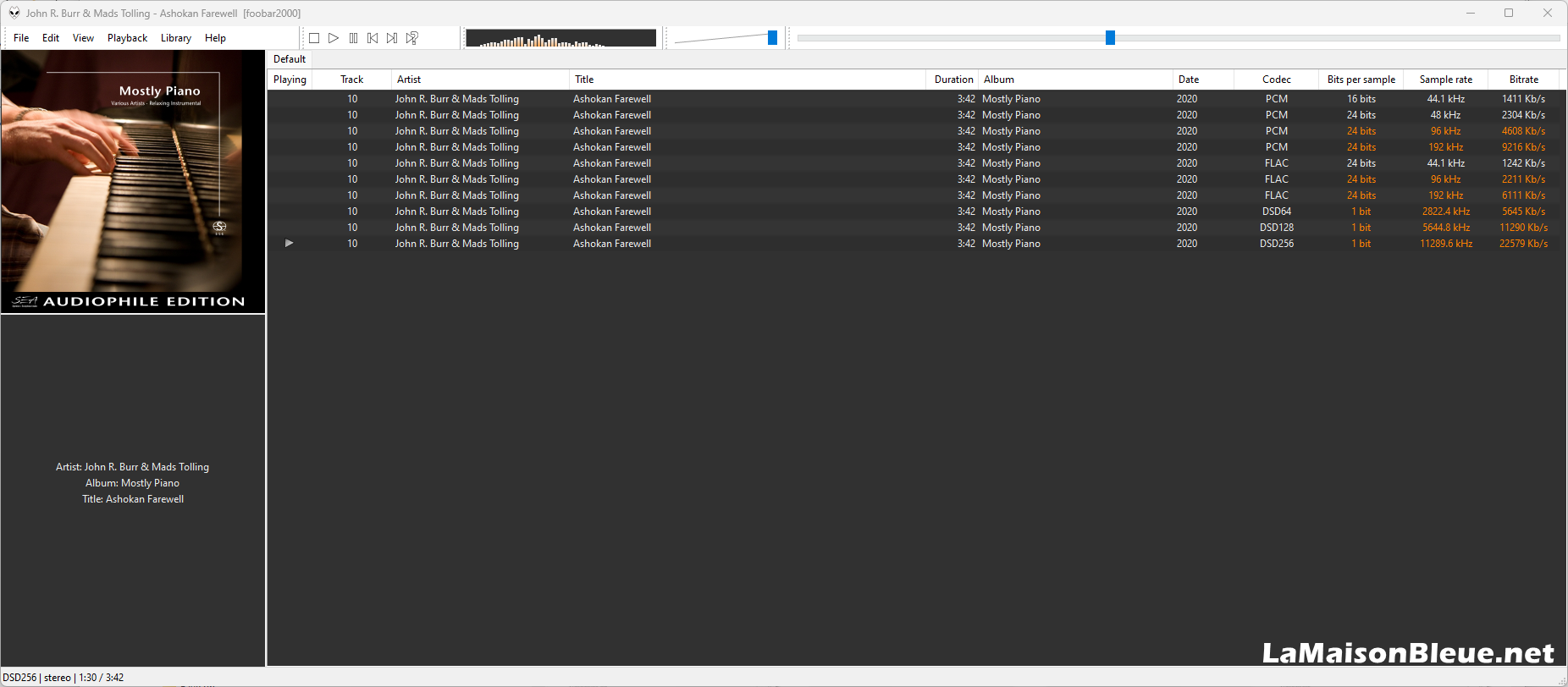Sort by the Title column header
This screenshot has height=687, width=1568.
tap(748, 80)
